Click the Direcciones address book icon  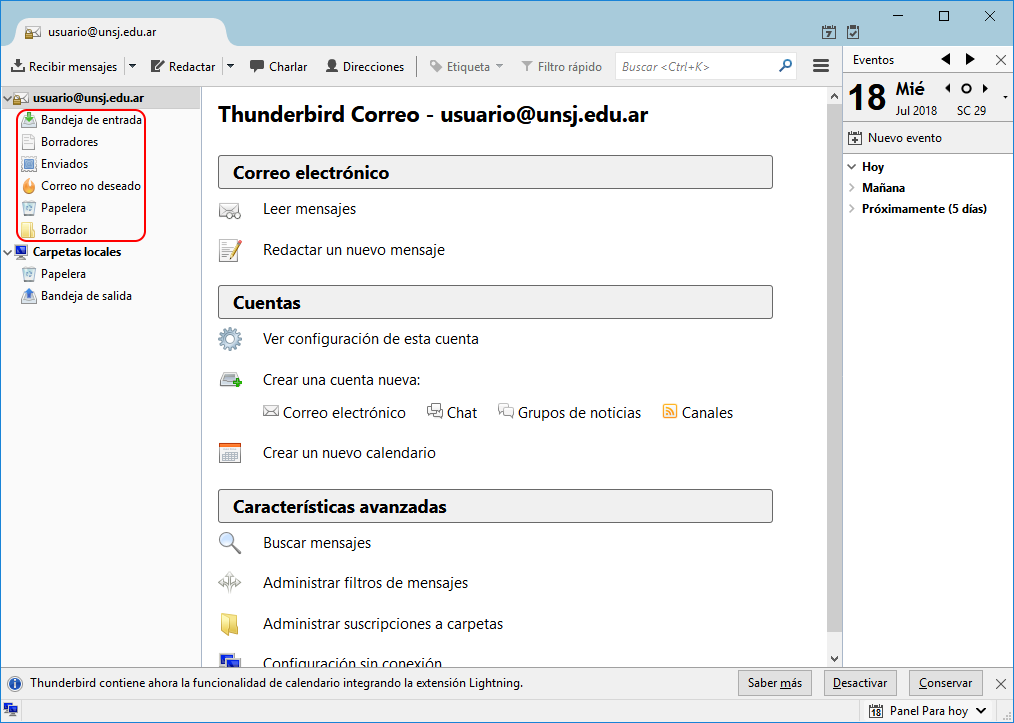pyautogui.click(x=332, y=66)
